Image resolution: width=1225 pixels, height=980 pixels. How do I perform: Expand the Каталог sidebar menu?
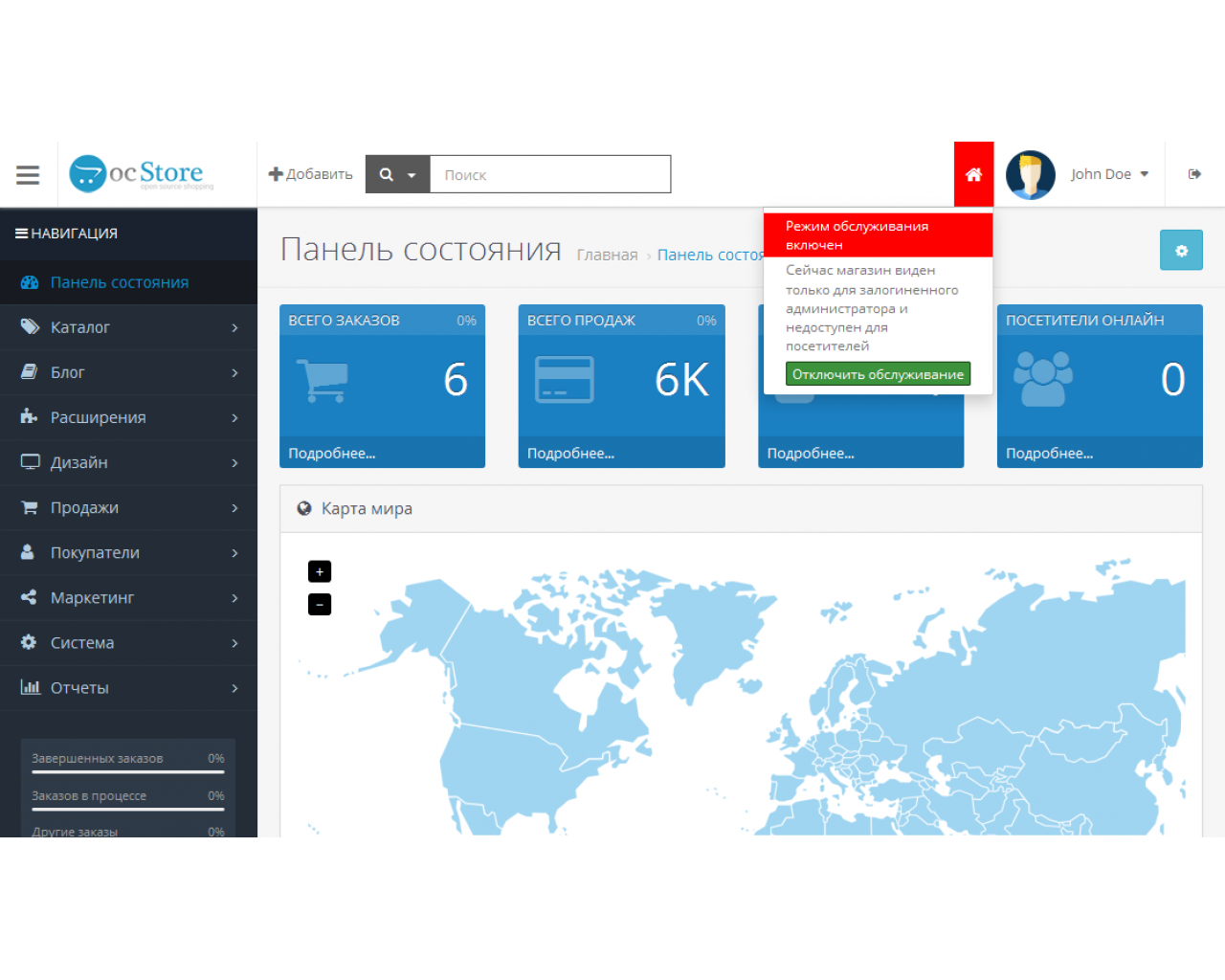(x=128, y=327)
